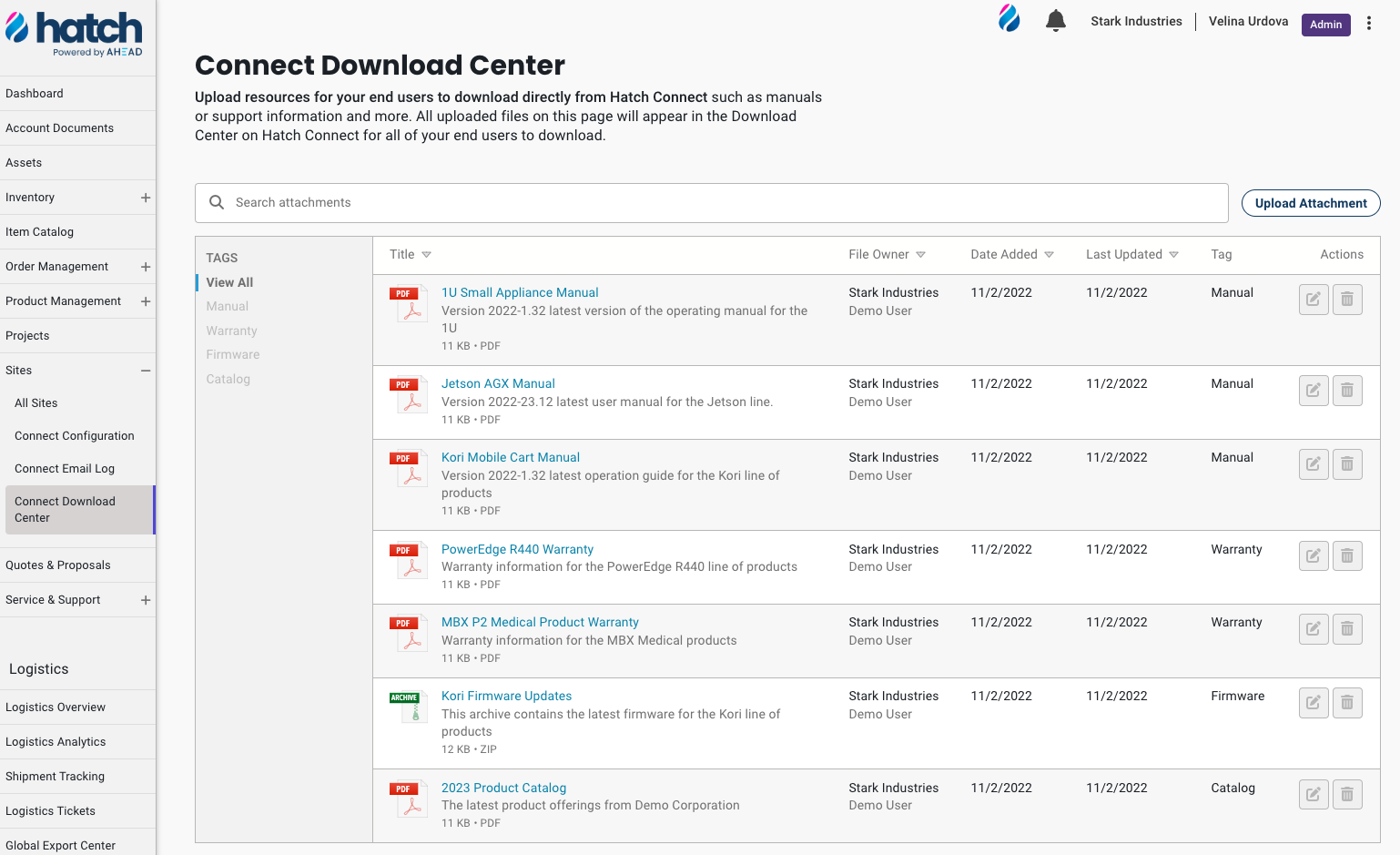Click archive icon for Kori Firmware Updates
Image resolution: width=1400 pixels, height=855 pixels.
pos(408,707)
